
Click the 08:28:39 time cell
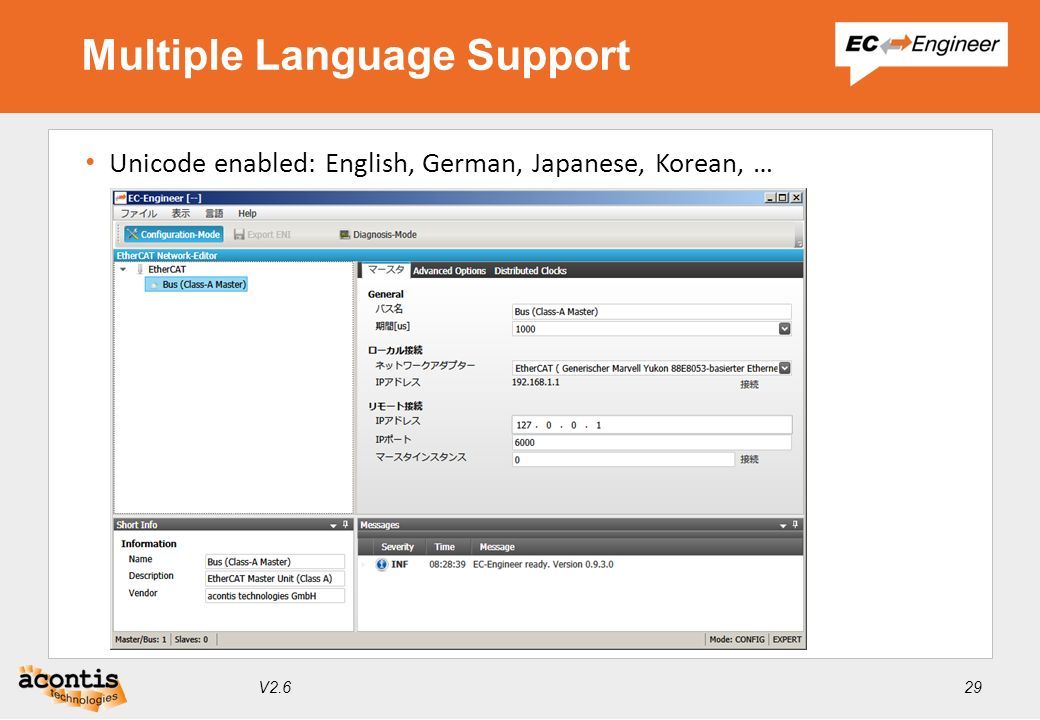[x=447, y=565]
